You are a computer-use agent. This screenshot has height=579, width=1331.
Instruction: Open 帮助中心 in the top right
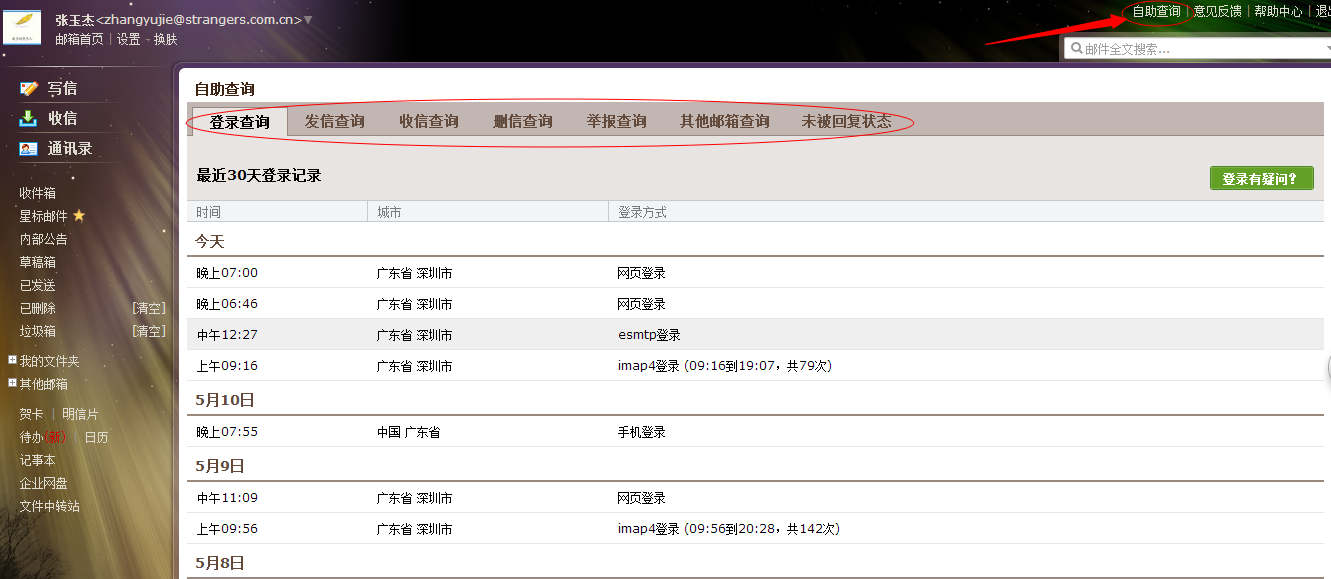pos(1278,12)
